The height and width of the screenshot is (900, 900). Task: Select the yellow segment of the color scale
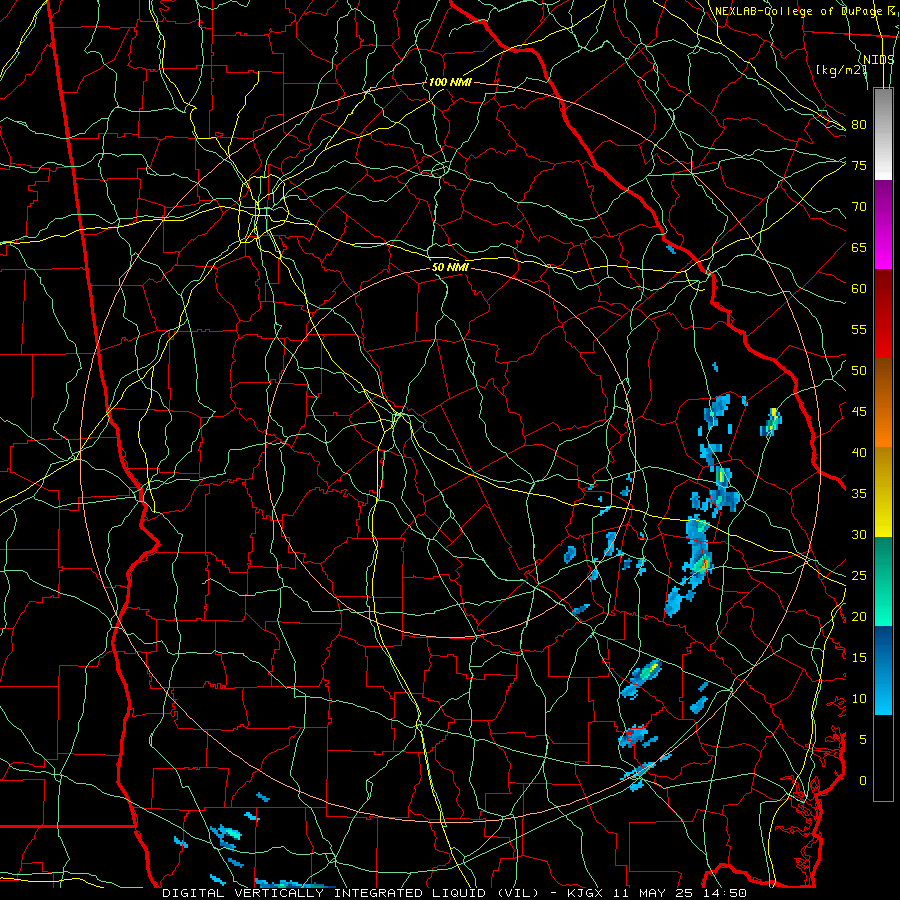click(x=883, y=492)
